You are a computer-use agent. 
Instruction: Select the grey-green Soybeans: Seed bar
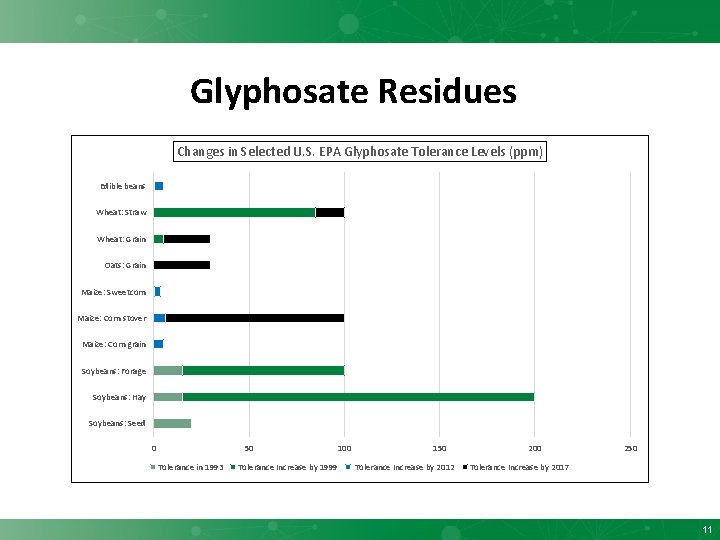click(172, 423)
